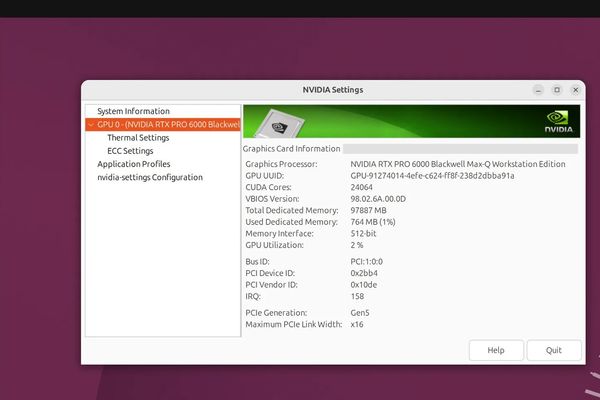The image size is (600, 400).
Task: Click the NVIDIA logo in banner
Action: pos(558,122)
